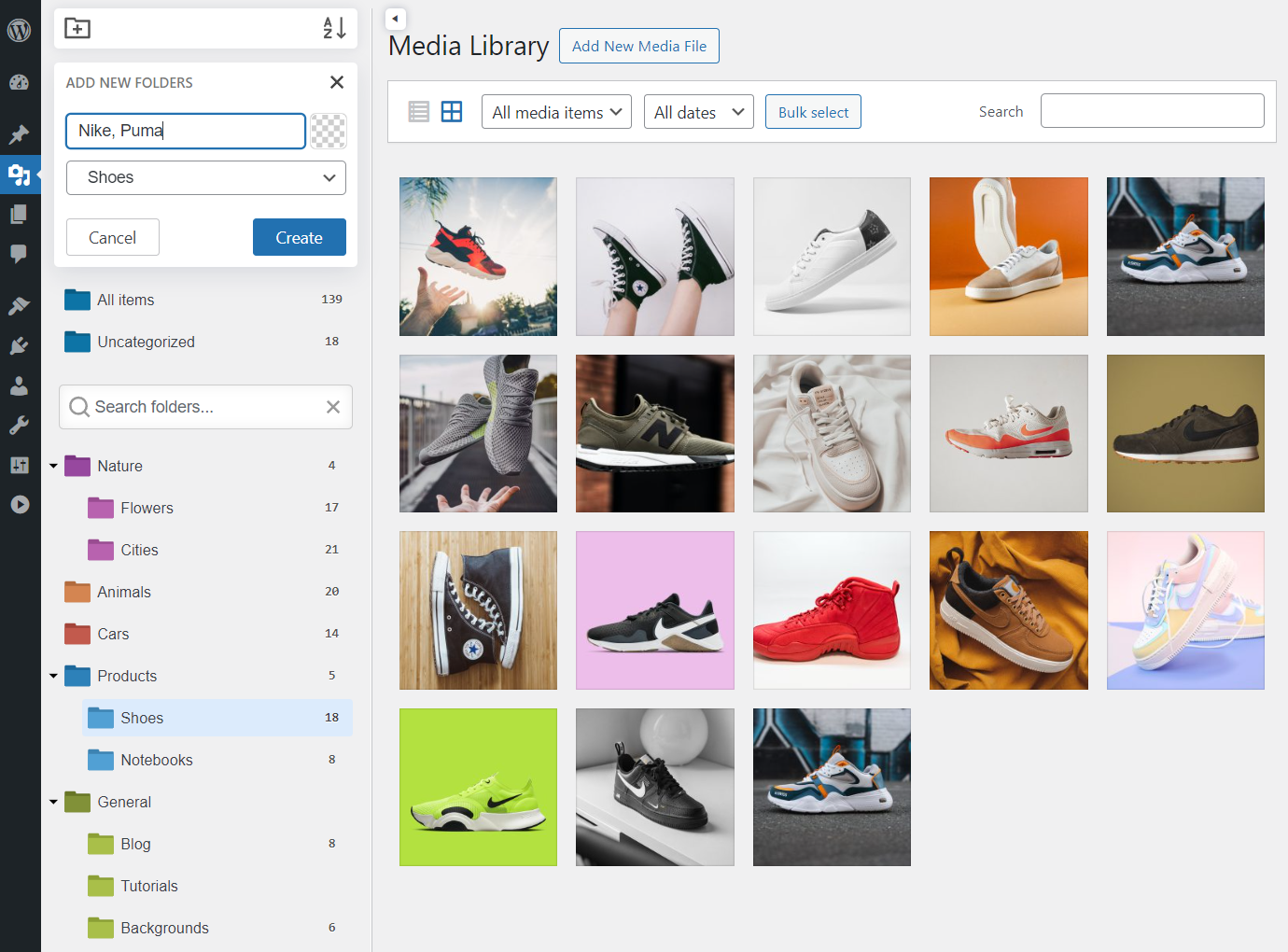Screen dimensions: 1288x952
Task: Open the sneaker on orange background thumbnail
Action: (x=1009, y=257)
